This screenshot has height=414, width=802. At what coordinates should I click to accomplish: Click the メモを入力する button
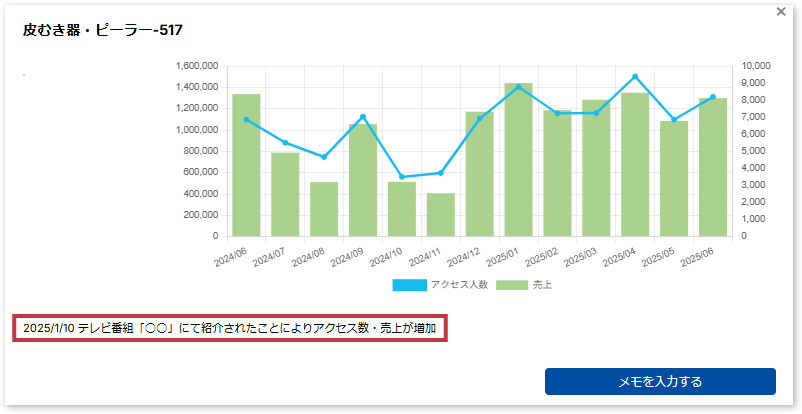point(660,381)
